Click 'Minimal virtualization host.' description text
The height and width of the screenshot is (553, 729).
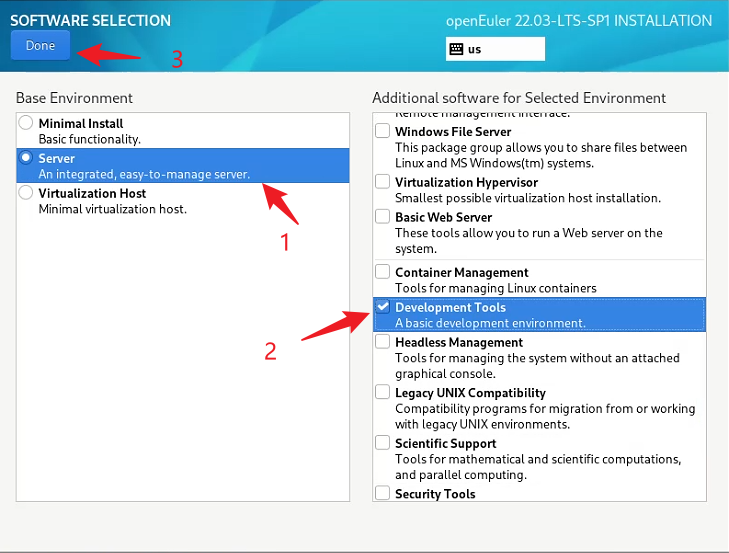[113, 209]
